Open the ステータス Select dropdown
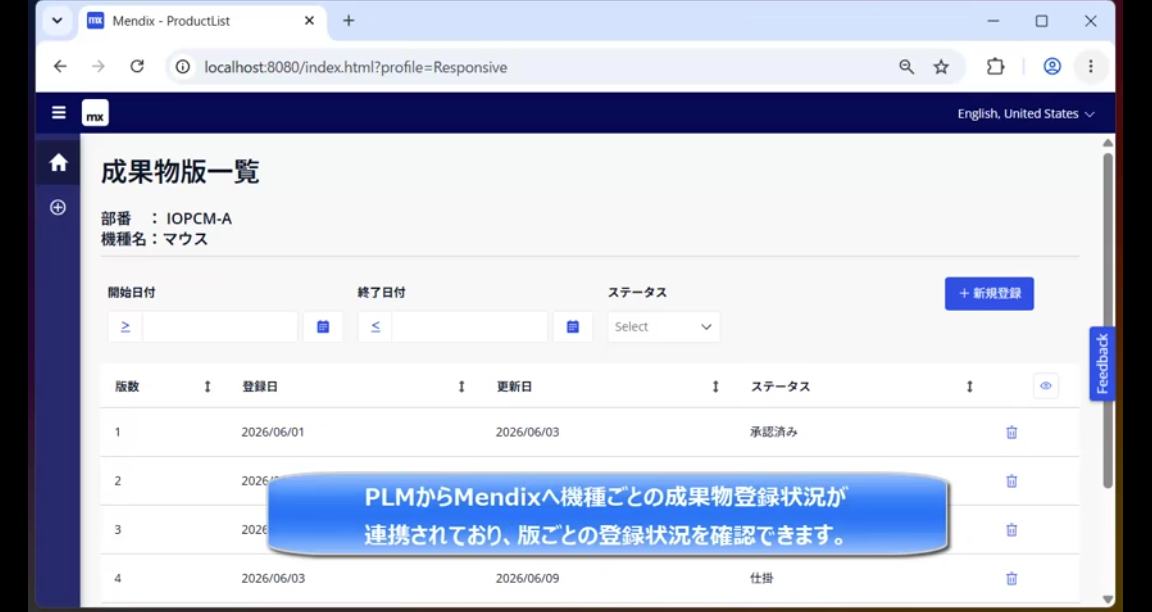This screenshot has width=1152, height=612. coord(663,327)
